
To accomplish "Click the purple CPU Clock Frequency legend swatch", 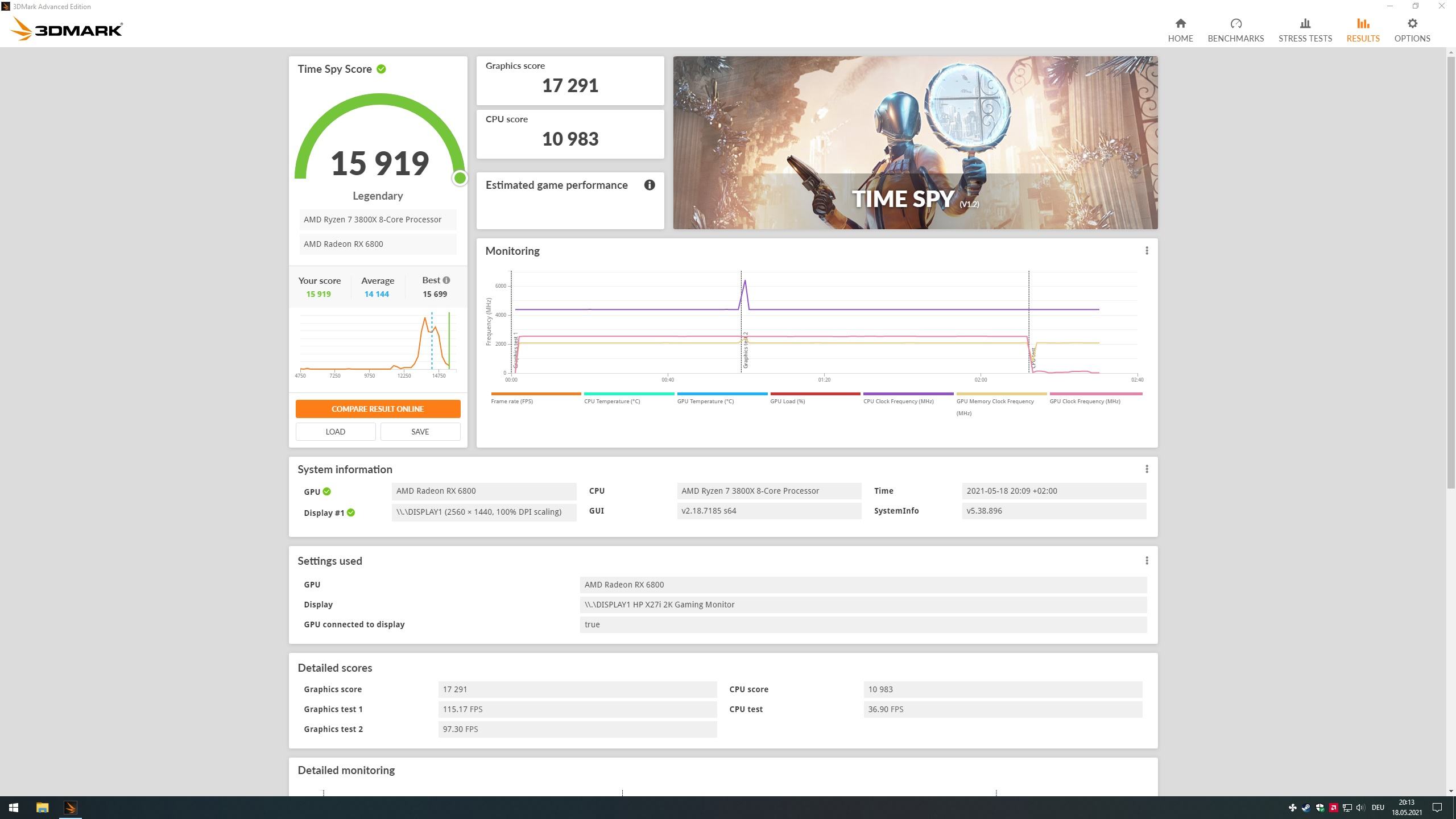I will 908,394.
